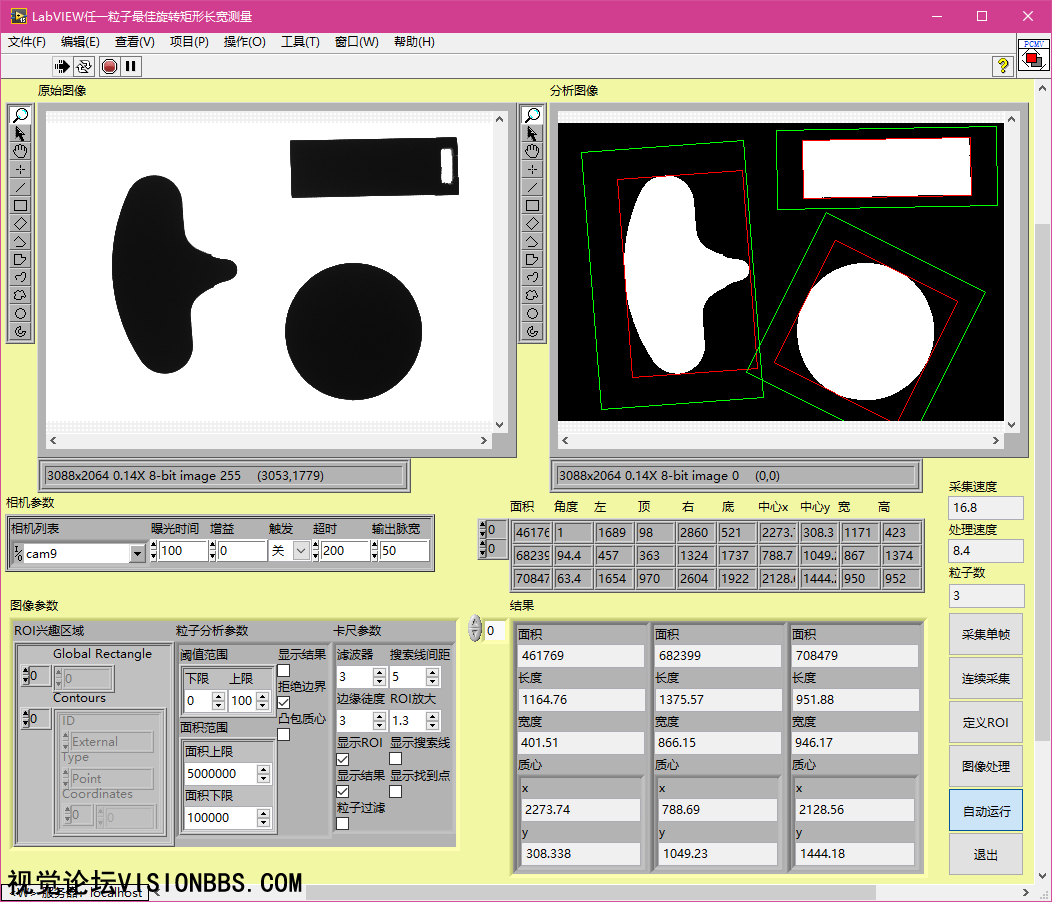Image resolution: width=1052 pixels, height=902 pixels.
Task: Click the Run arrow in the toolbar
Action: (x=62, y=66)
